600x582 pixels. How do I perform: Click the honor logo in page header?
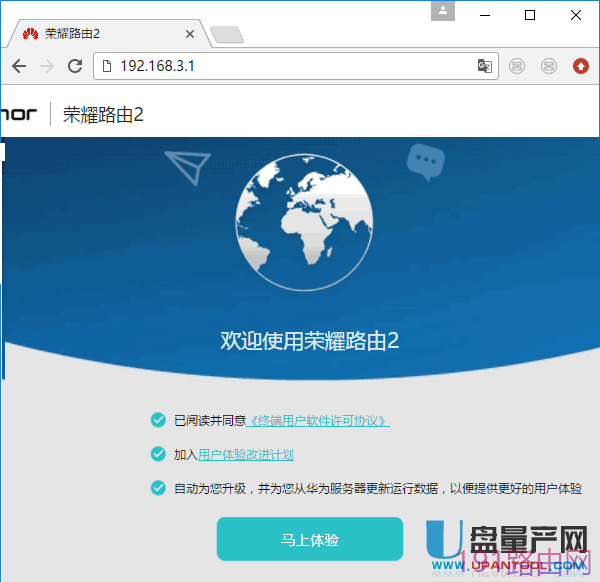pyautogui.click(x=19, y=114)
